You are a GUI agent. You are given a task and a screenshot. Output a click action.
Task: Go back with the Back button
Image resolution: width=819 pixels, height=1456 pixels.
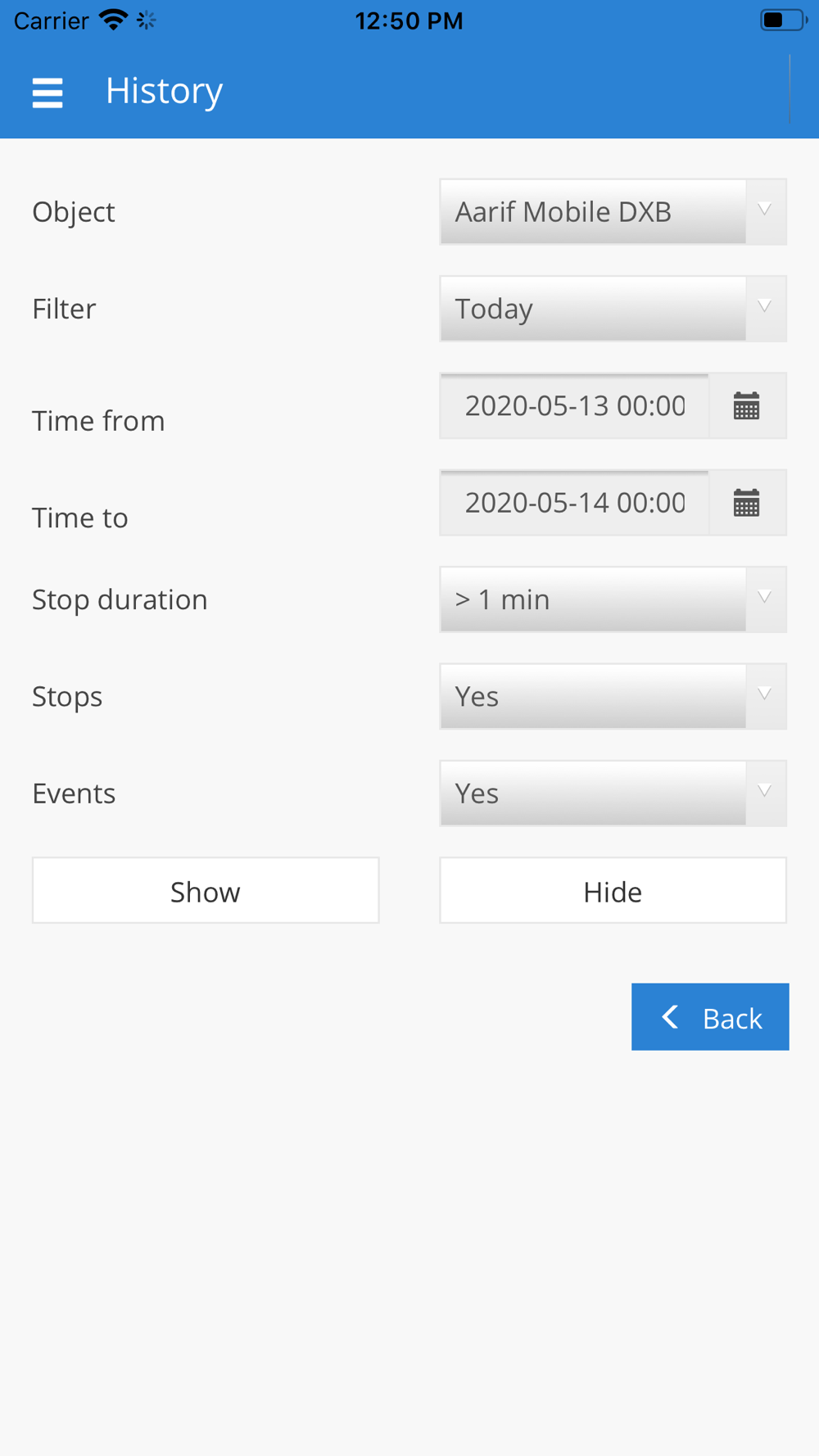[710, 1017]
